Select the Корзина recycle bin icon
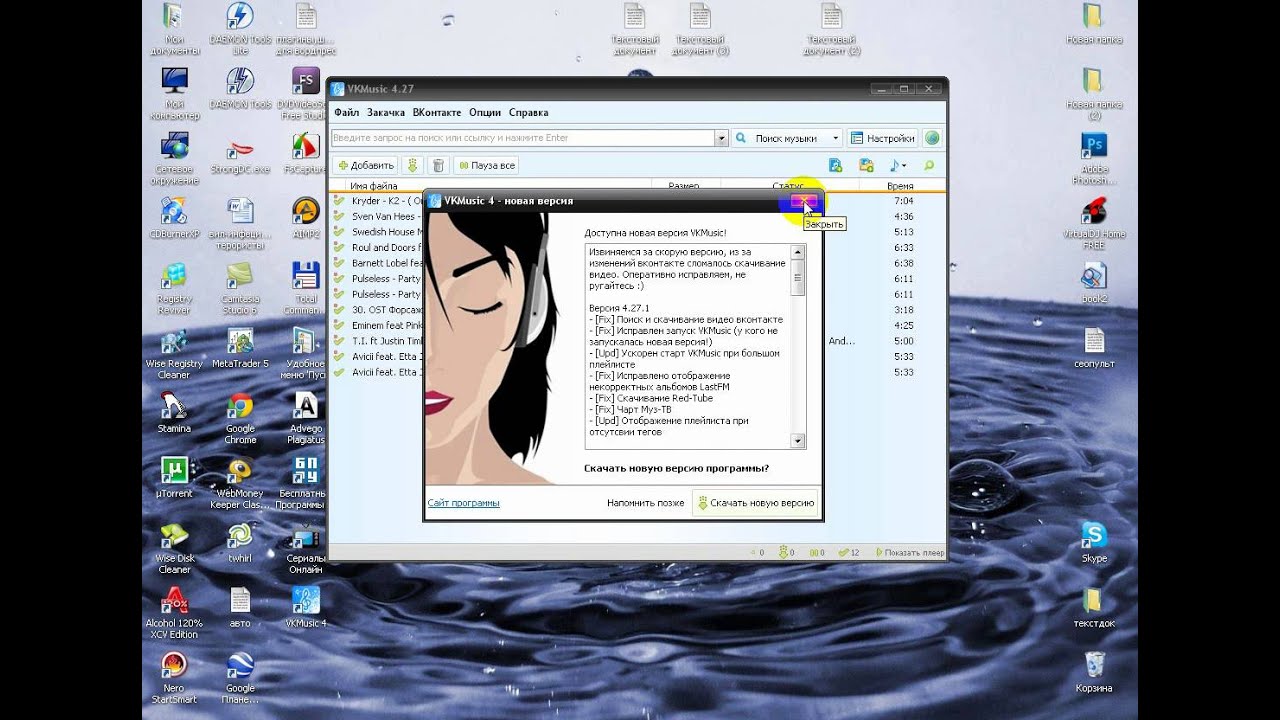Viewport: 1280px width, 720px height. 1094,670
